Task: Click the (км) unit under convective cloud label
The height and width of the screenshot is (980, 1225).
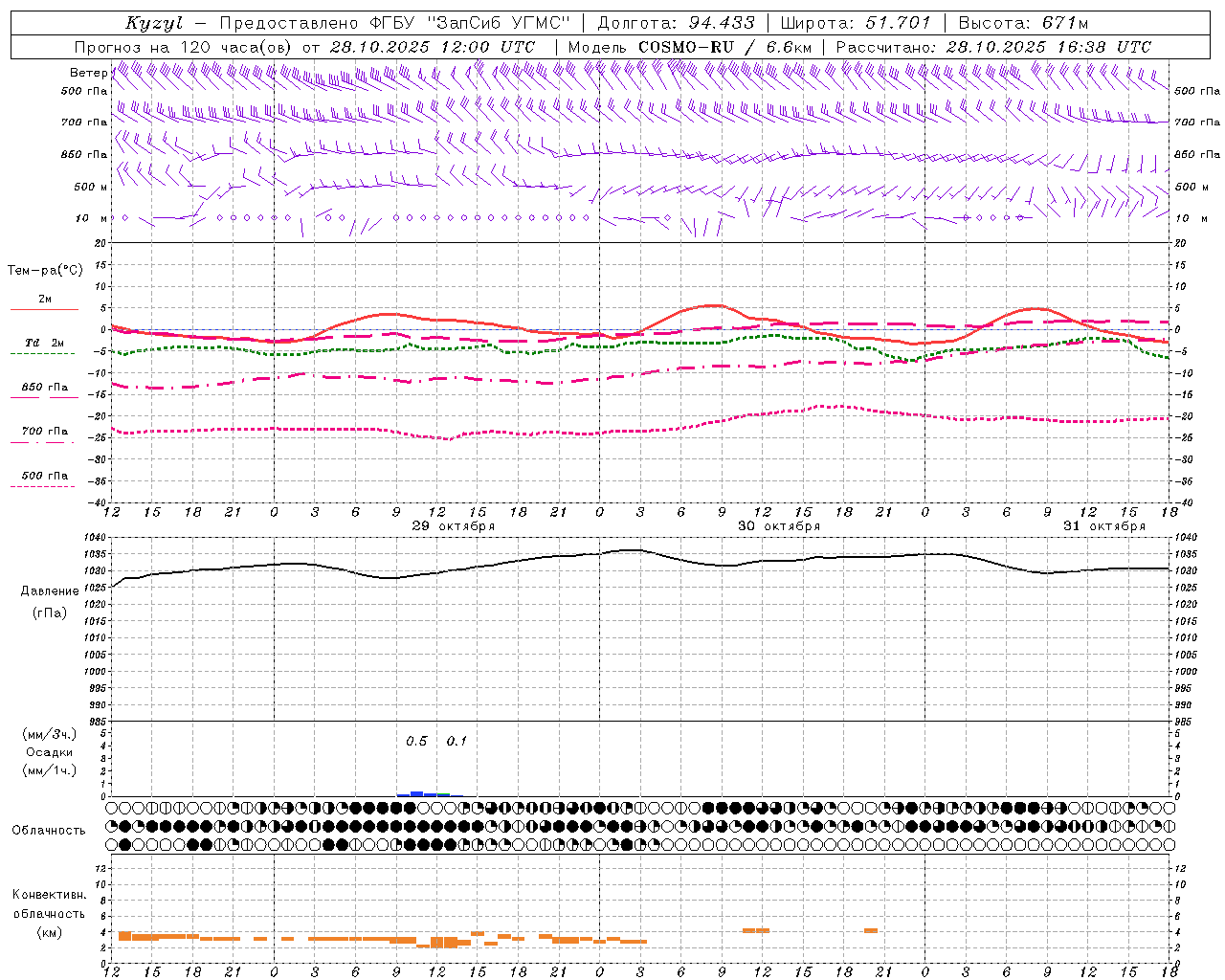Action: pyautogui.click(x=50, y=932)
